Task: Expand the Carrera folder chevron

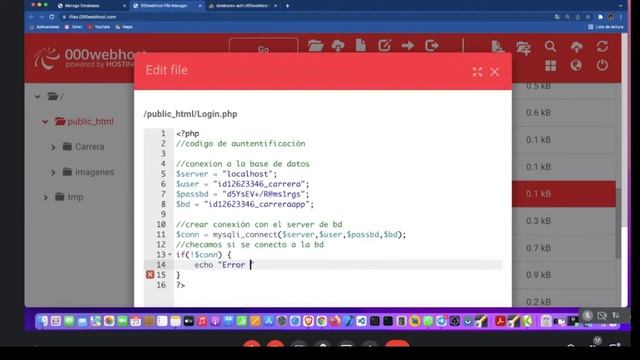Action: coord(53,147)
